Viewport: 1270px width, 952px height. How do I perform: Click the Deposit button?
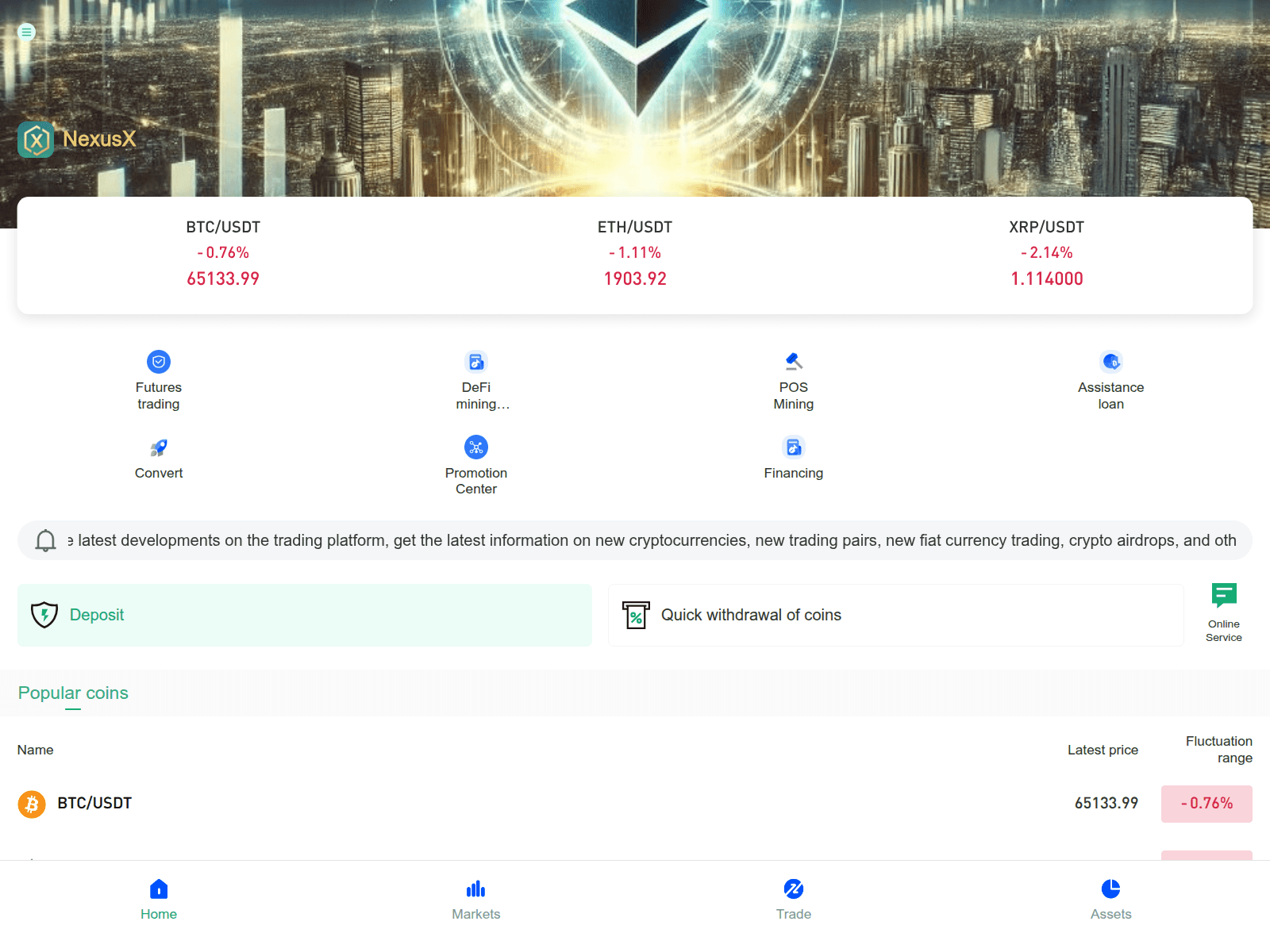305,615
